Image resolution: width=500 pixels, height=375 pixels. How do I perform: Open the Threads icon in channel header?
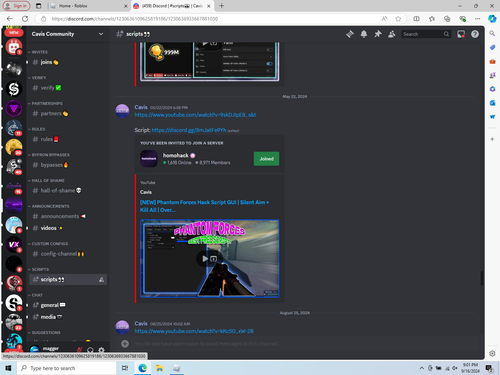[x=350, y=34]
